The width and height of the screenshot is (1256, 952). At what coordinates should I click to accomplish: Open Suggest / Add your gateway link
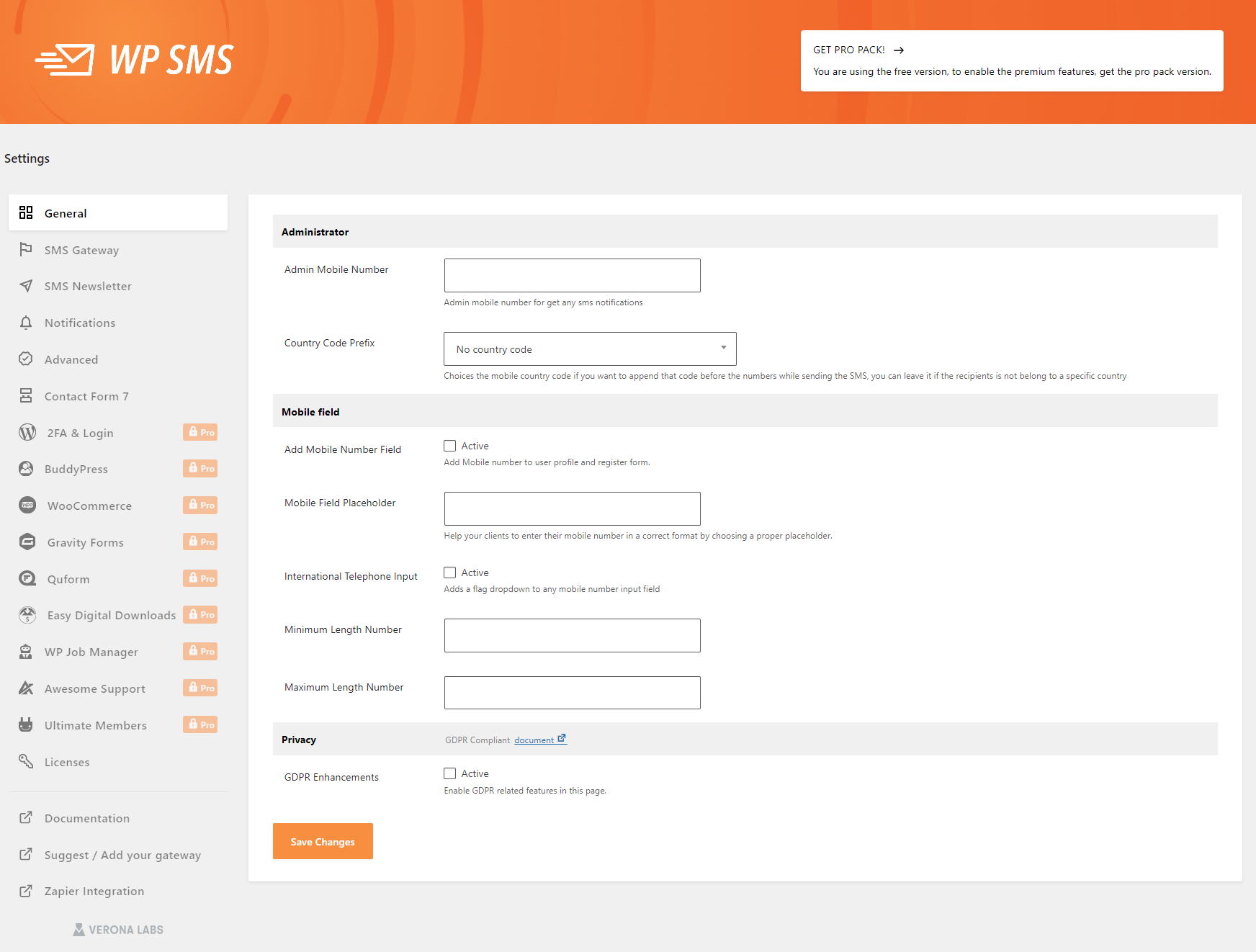(118, 855)
